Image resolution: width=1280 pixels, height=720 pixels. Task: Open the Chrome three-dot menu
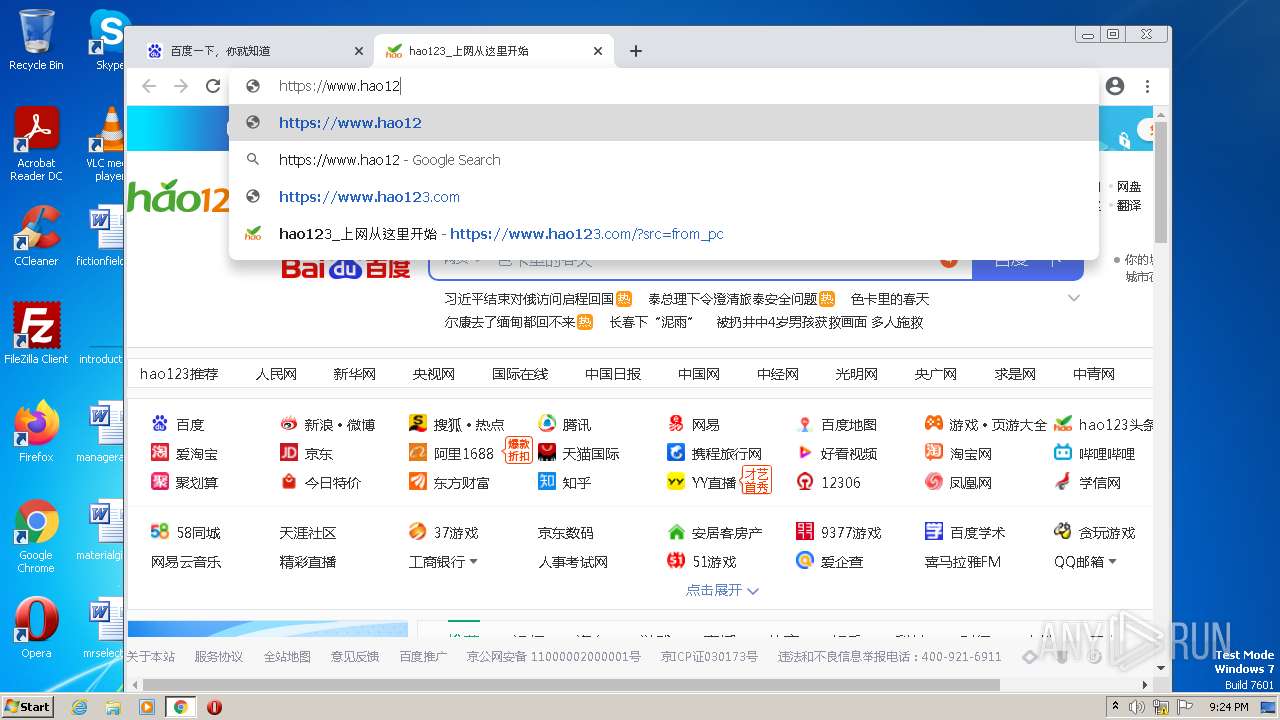[1148, 86]
